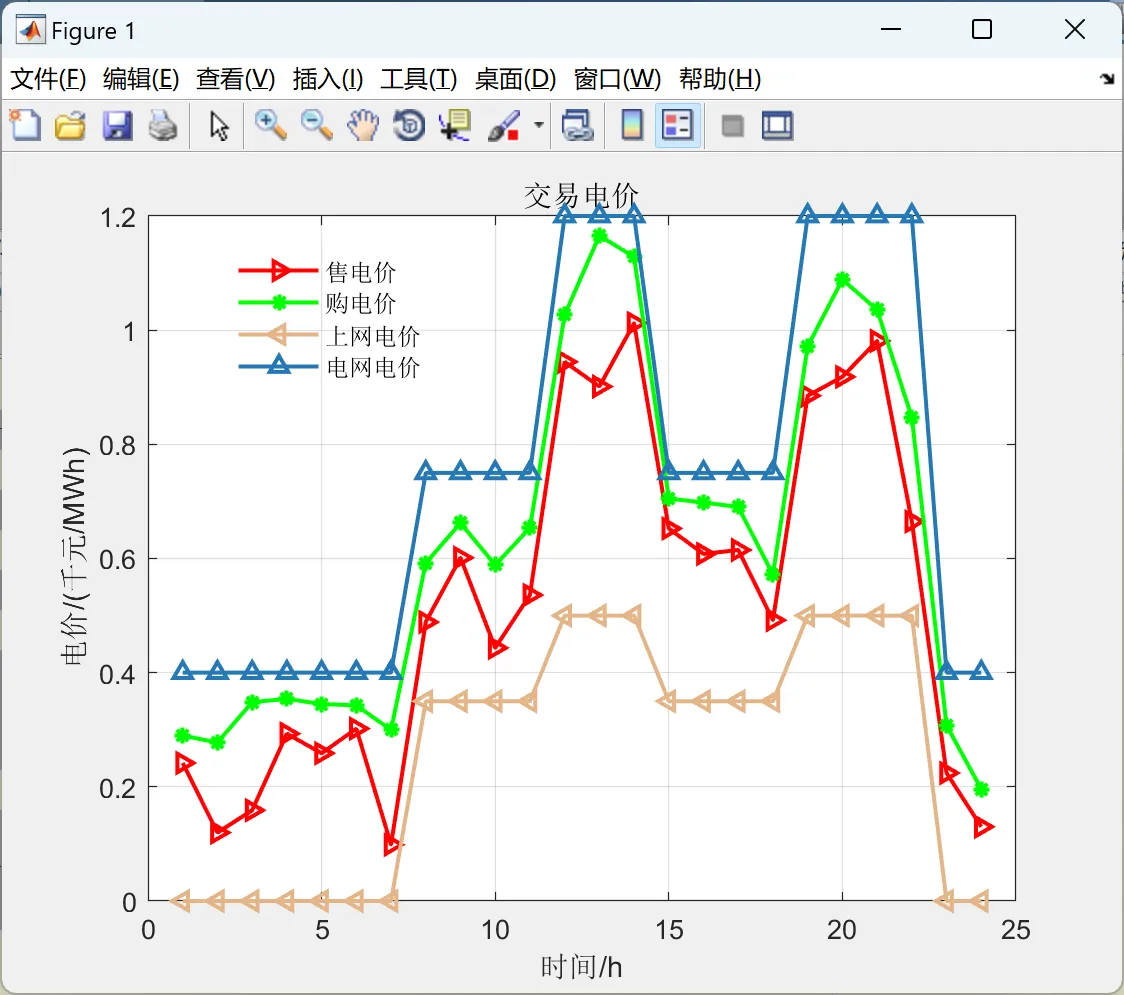Minimize the Figure 1 window
This screenshot has height=995, width=1124.
[891, 29]
